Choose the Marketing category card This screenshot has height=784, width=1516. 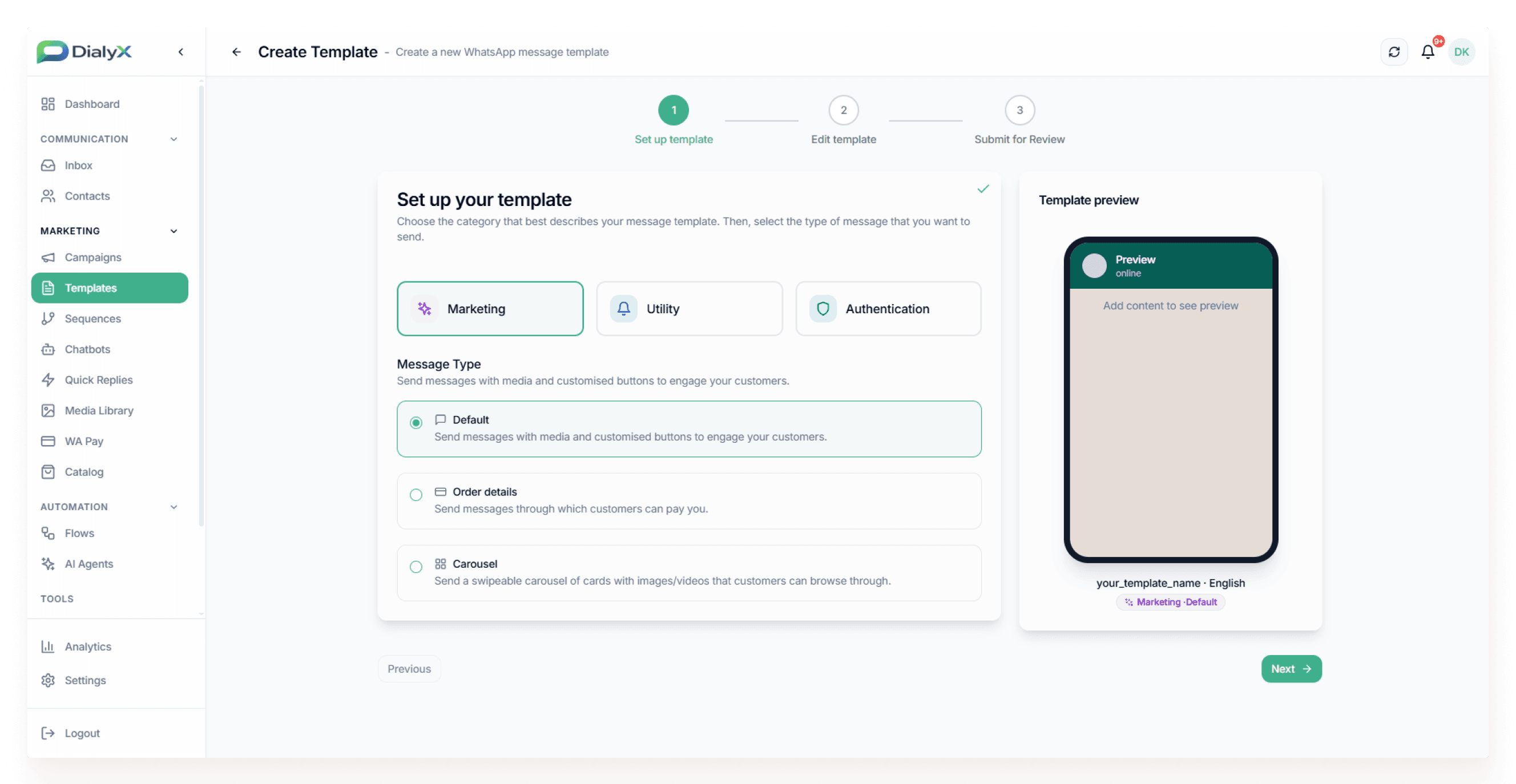[x=490, y=308]
